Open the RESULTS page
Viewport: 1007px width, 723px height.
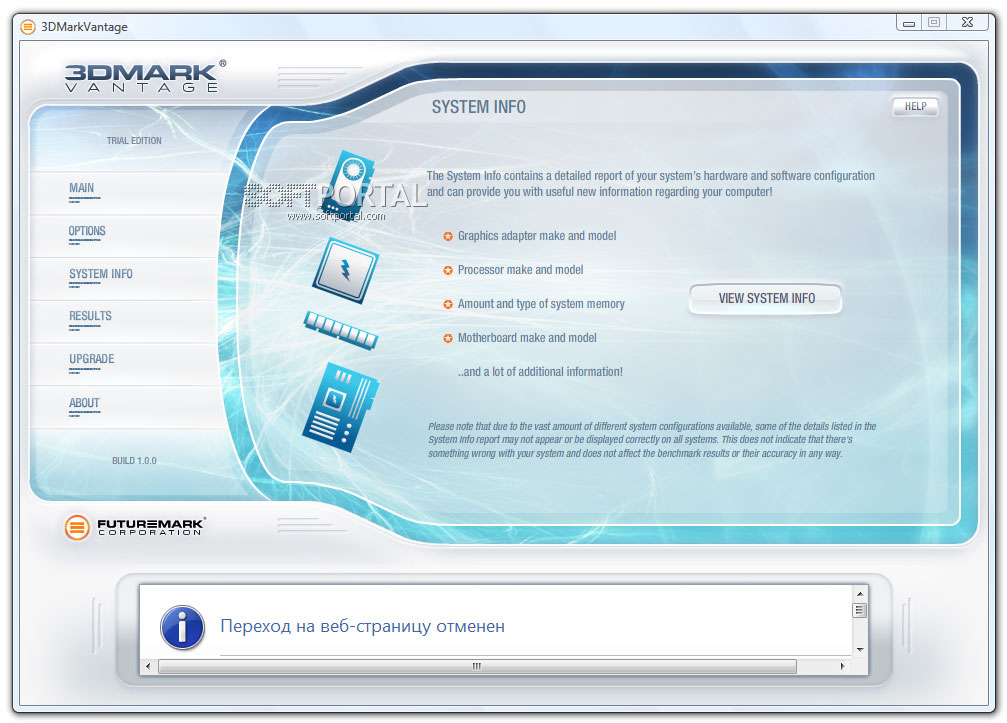pyautogui.click(x=90, y=316)
